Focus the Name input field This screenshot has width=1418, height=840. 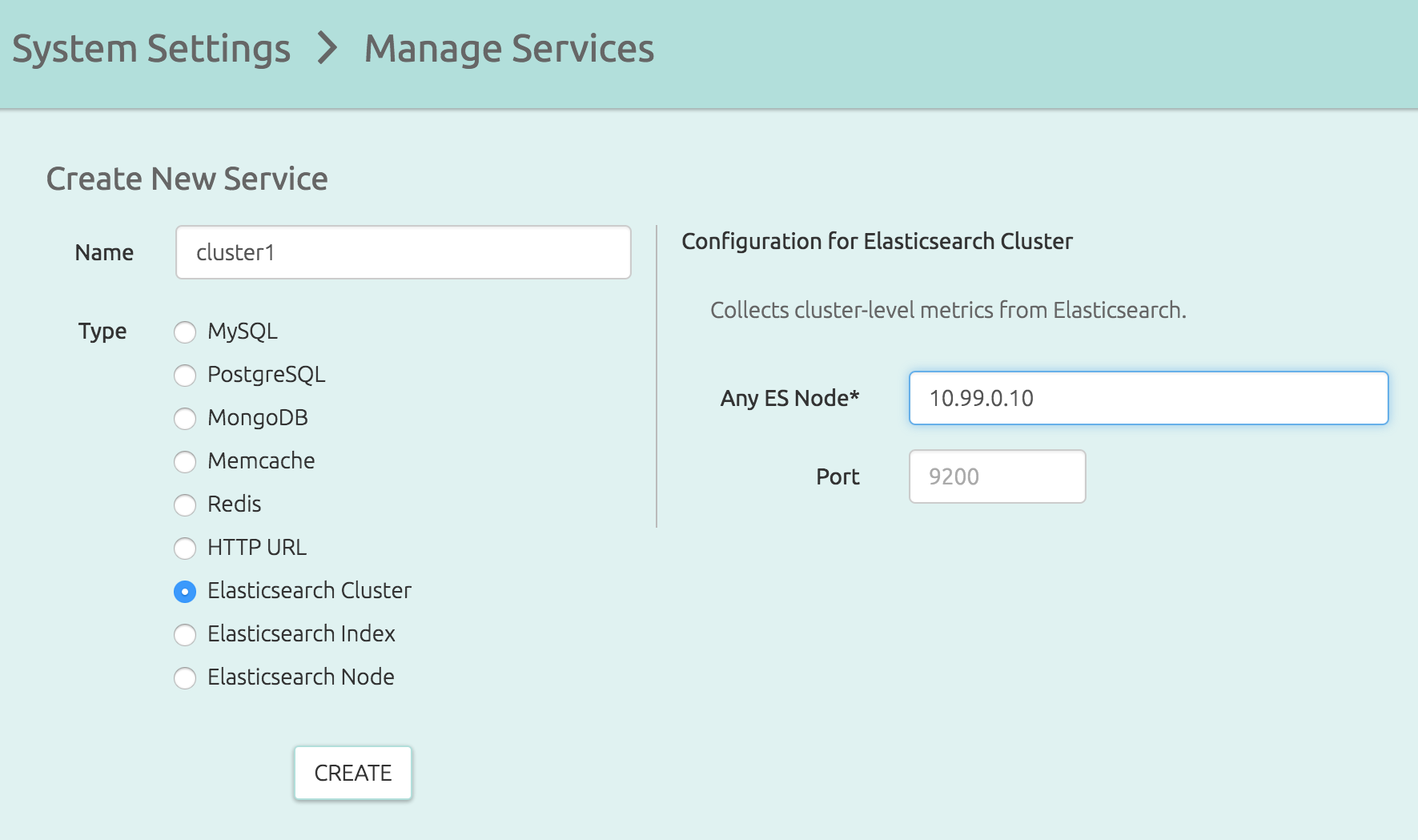(x=404, y=252)
